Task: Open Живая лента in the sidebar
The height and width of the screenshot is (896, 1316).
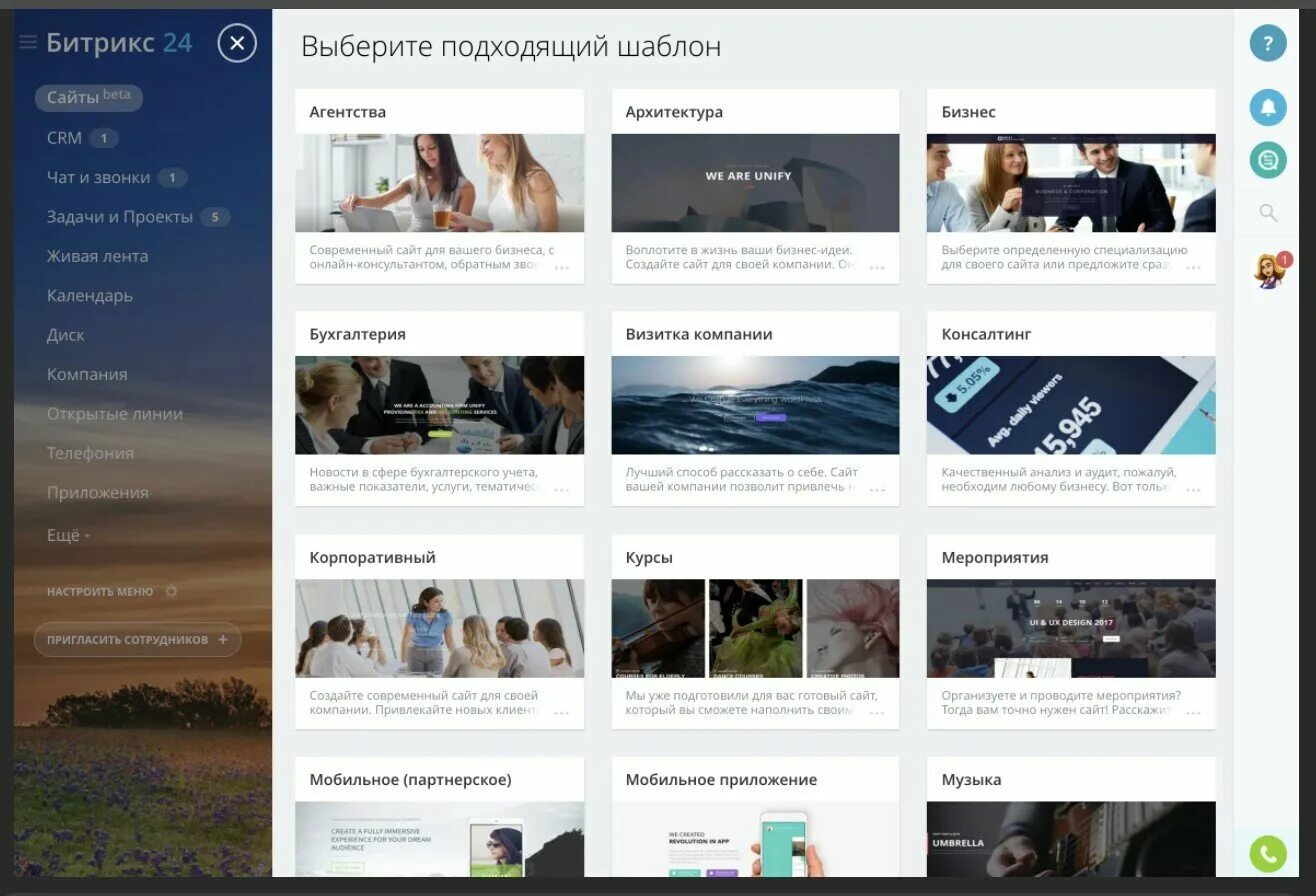Action: (97, 256)
